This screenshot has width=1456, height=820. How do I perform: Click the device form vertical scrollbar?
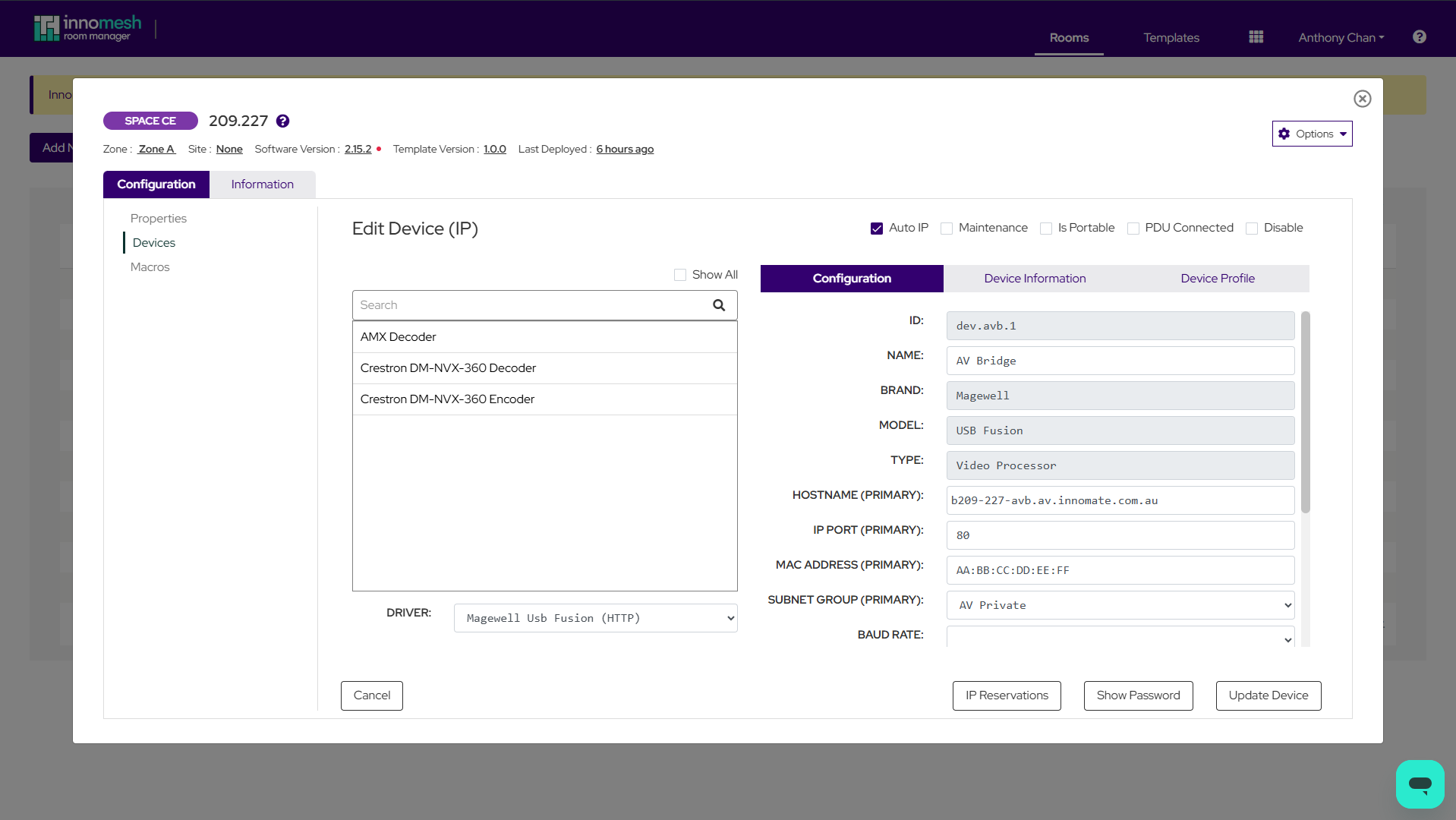pos(1305,414)
